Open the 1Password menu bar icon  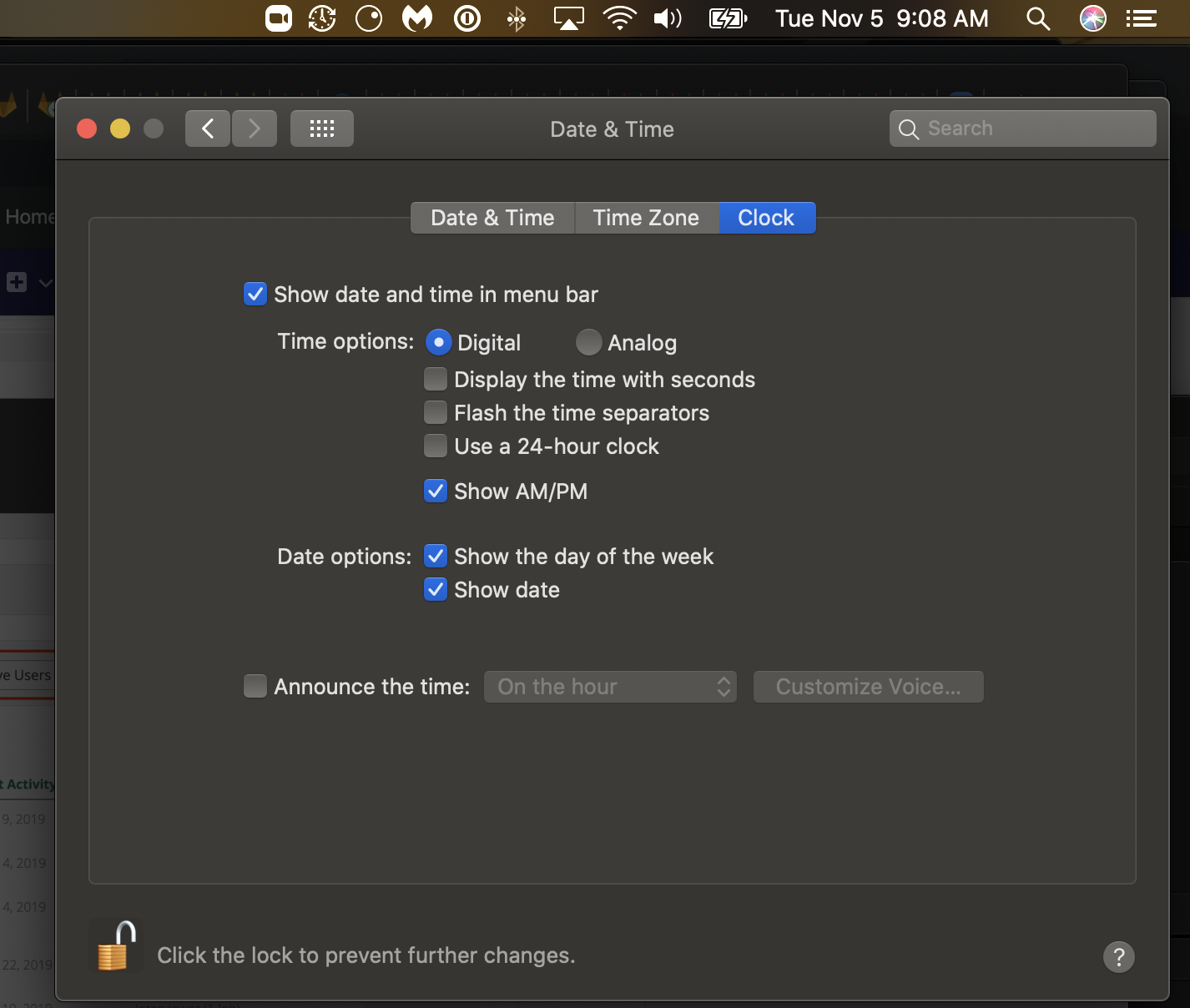(467, 18)
